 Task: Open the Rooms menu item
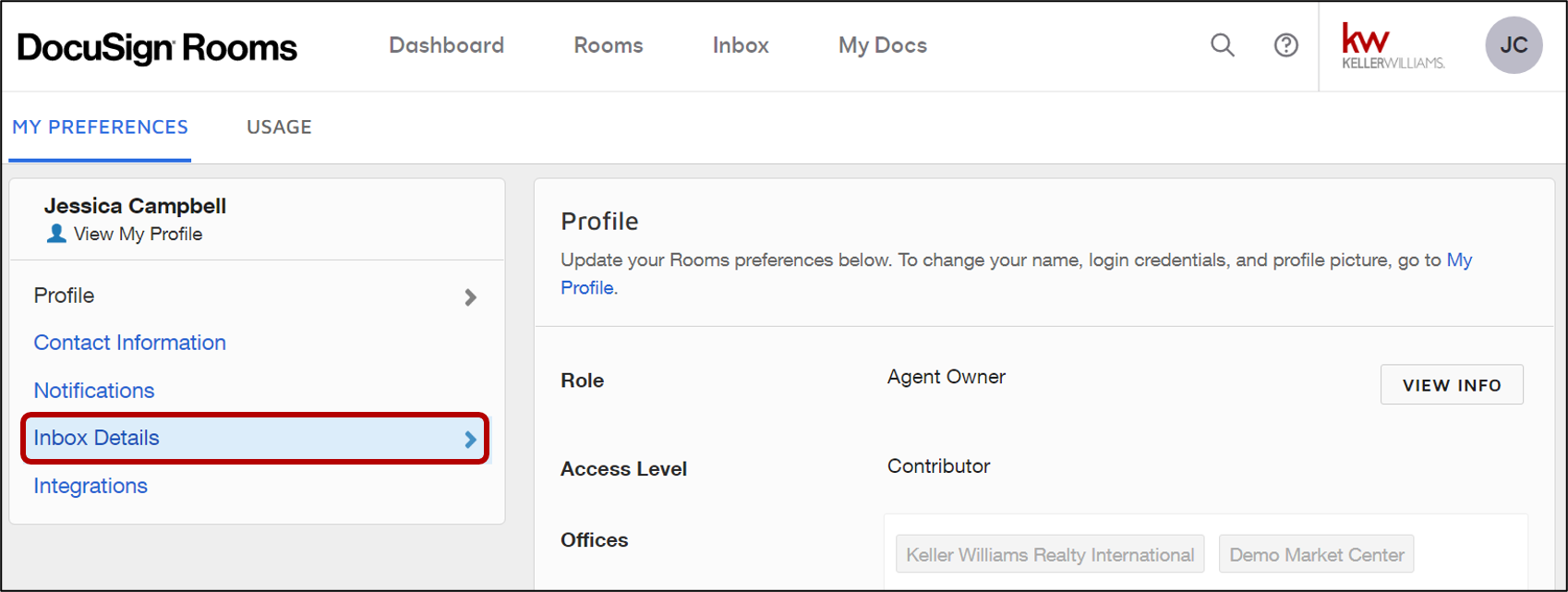click(609, 45)
